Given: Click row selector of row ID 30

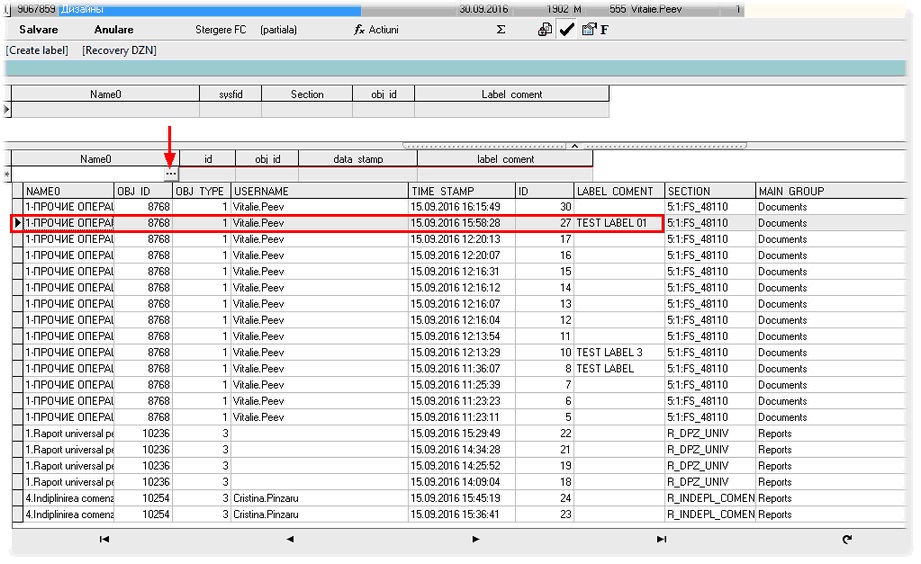Looking at the screenshot, I should [18, 207].
